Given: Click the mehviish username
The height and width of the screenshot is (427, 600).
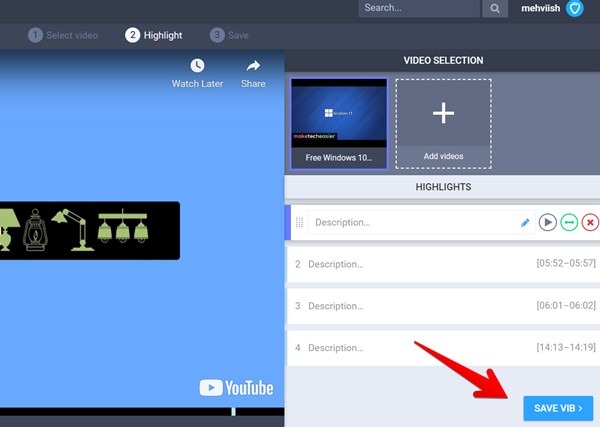Looking at the screenshot, I should pyautogui.click(x=540, y=8).
